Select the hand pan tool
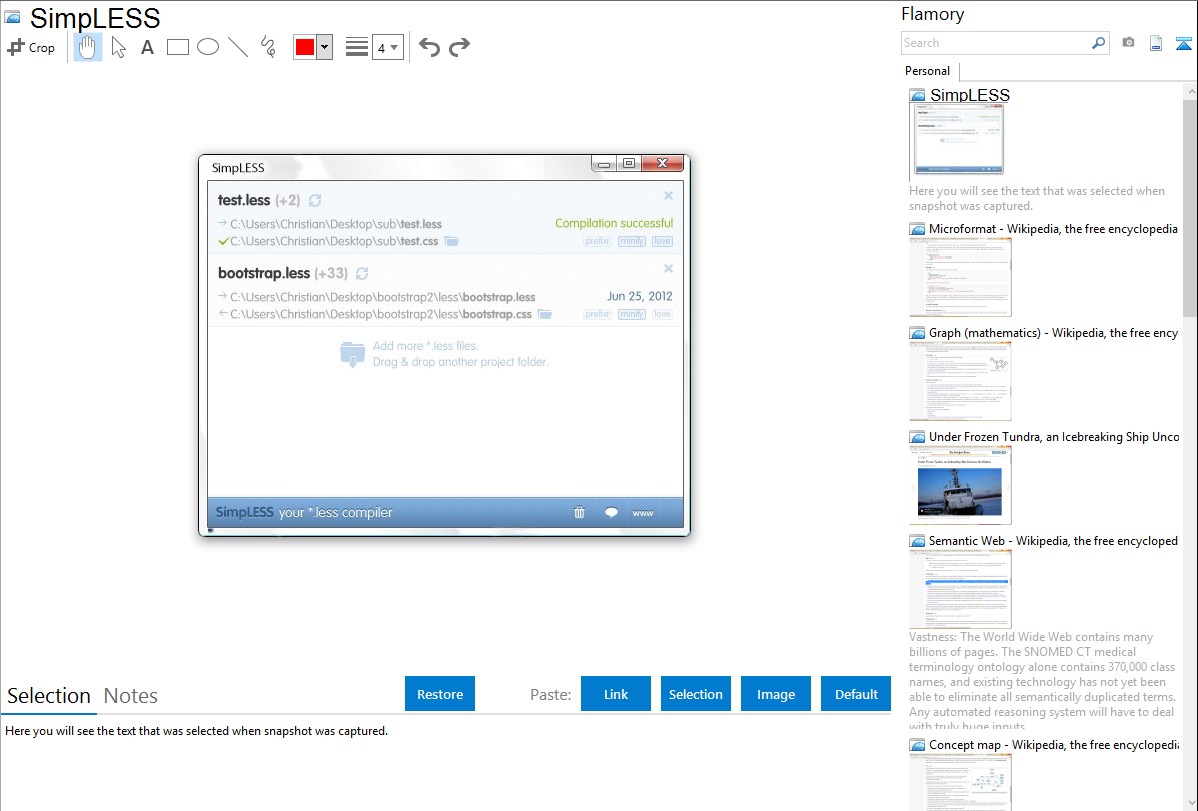Screen dimensions: 1198x811 coord(87,47)
